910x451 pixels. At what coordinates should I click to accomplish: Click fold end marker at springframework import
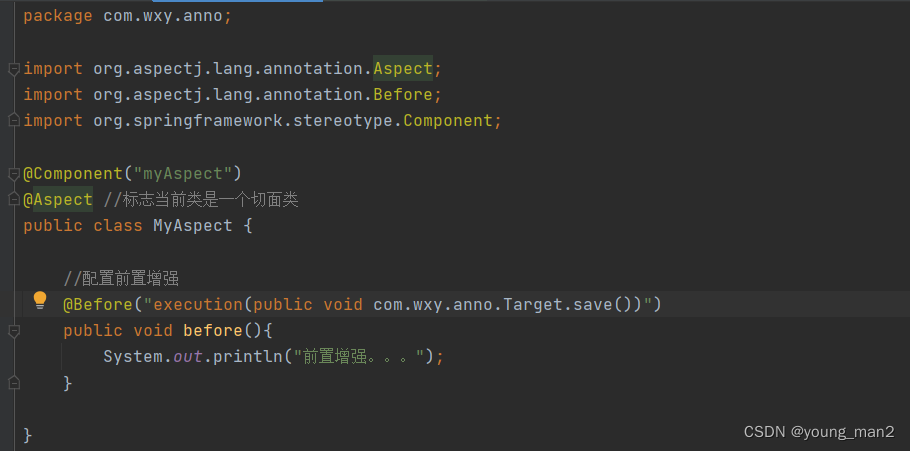(13, 121)
